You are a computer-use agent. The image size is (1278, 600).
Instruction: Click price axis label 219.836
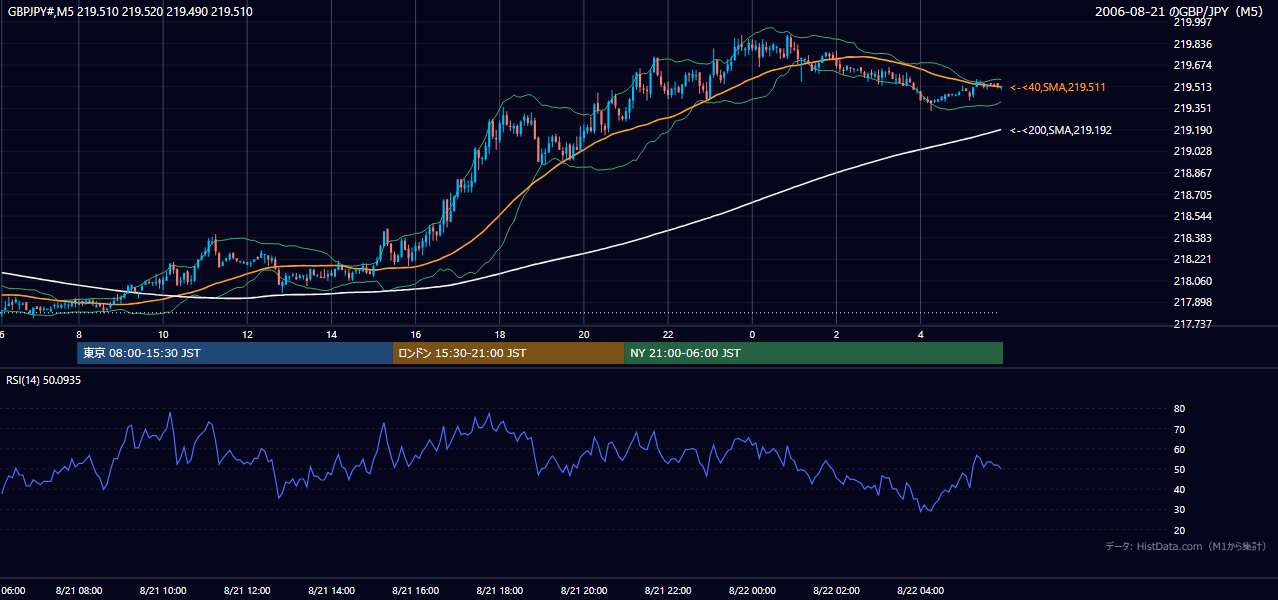pyautogui.click(x=1192, y=44)
